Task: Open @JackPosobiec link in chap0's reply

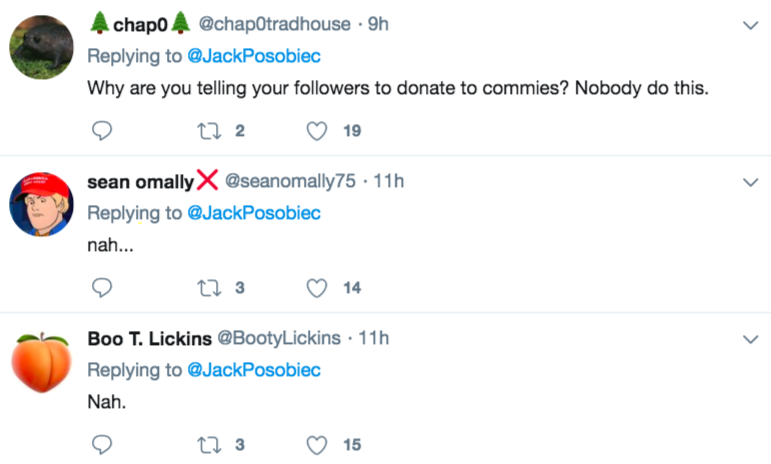Action: pyautogui.click(x=254, y=56)
